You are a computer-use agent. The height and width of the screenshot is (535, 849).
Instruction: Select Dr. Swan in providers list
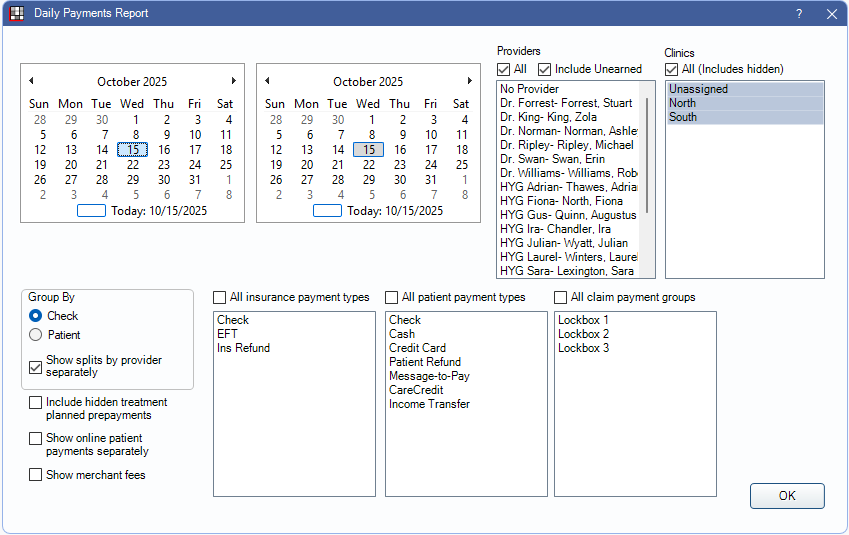click(x=552, y=159)
